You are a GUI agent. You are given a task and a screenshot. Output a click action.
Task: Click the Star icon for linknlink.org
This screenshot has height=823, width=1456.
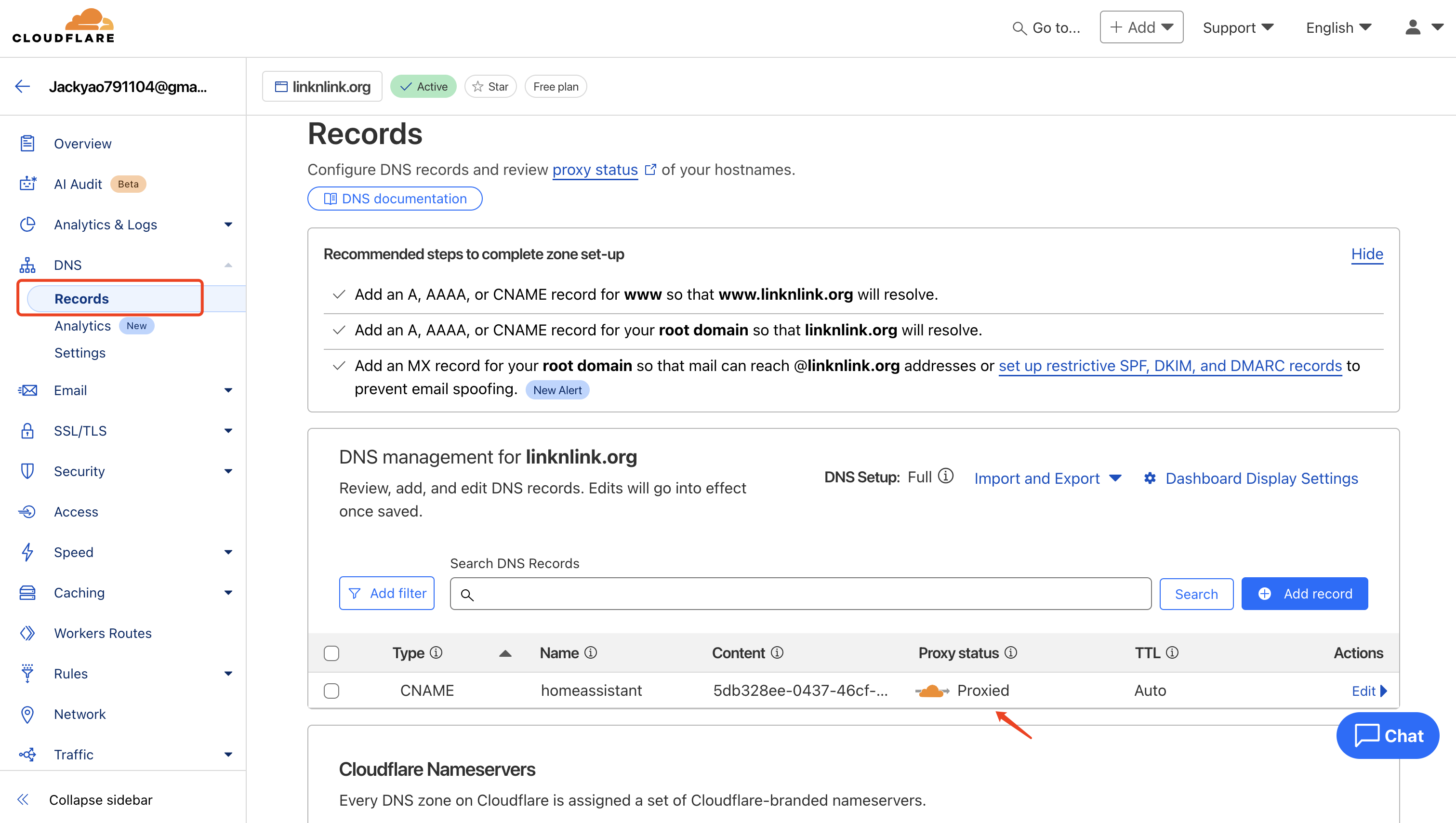coord(478,86)
